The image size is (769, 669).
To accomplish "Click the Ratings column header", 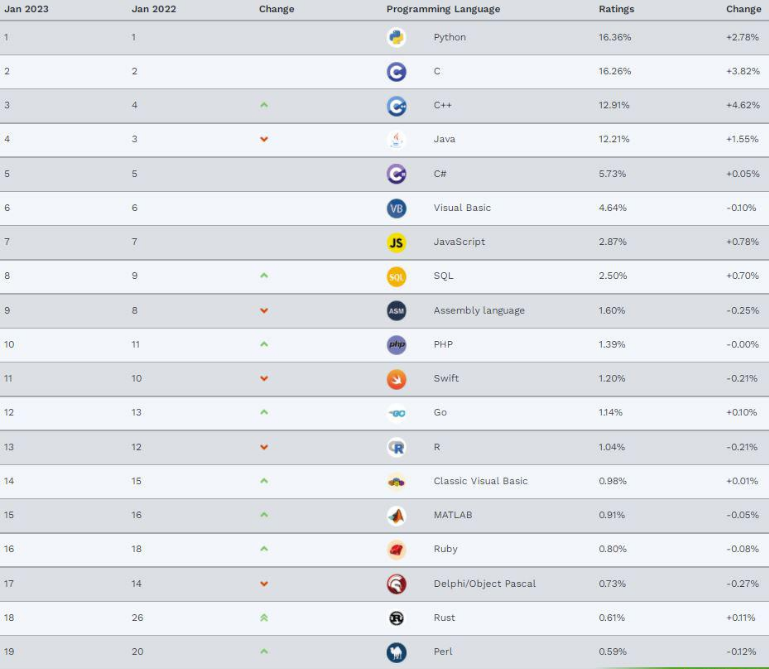I will coord(616,9).
